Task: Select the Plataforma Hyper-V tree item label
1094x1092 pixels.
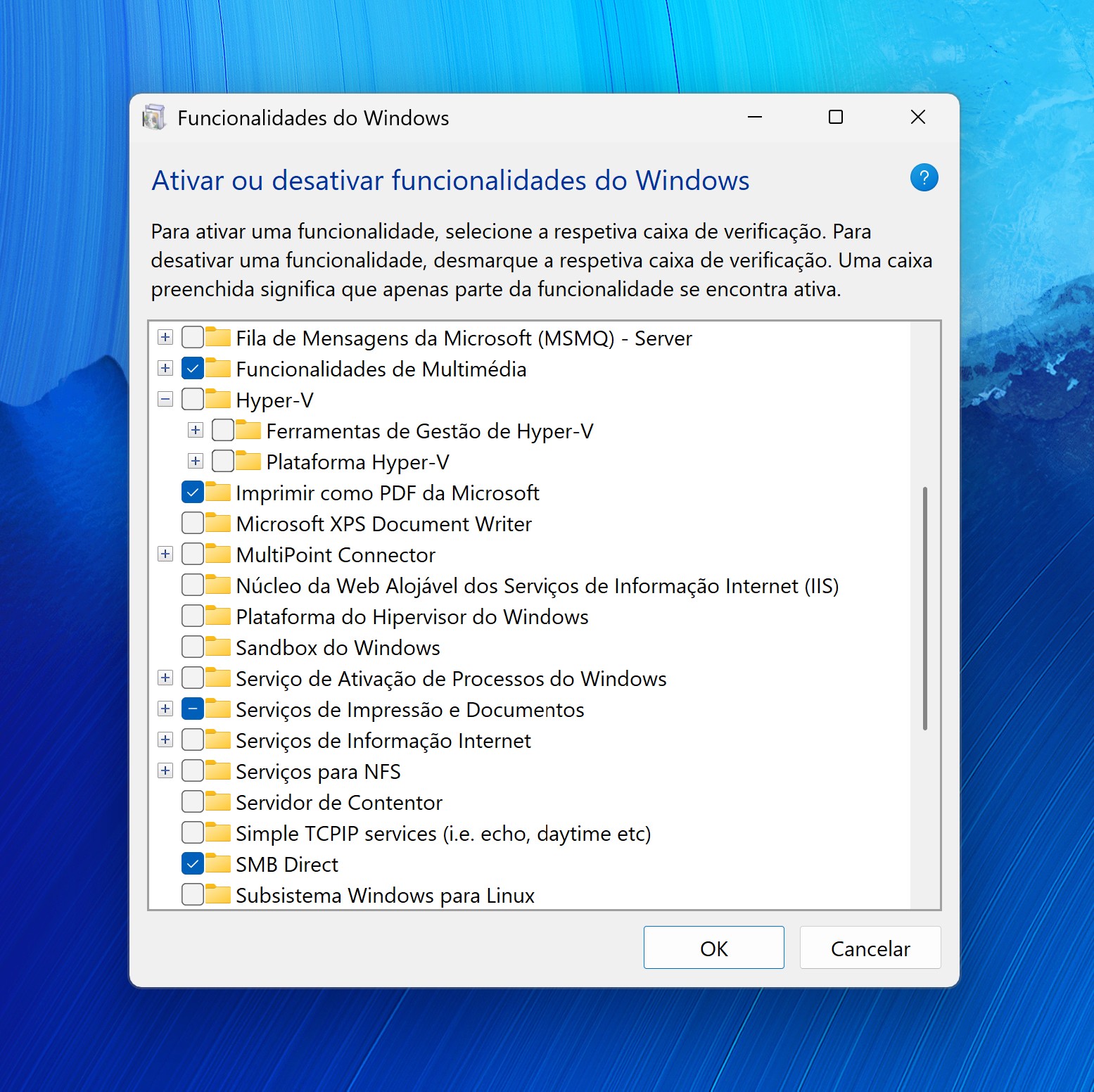Action: pyautogui.click(x=357, y=462)
